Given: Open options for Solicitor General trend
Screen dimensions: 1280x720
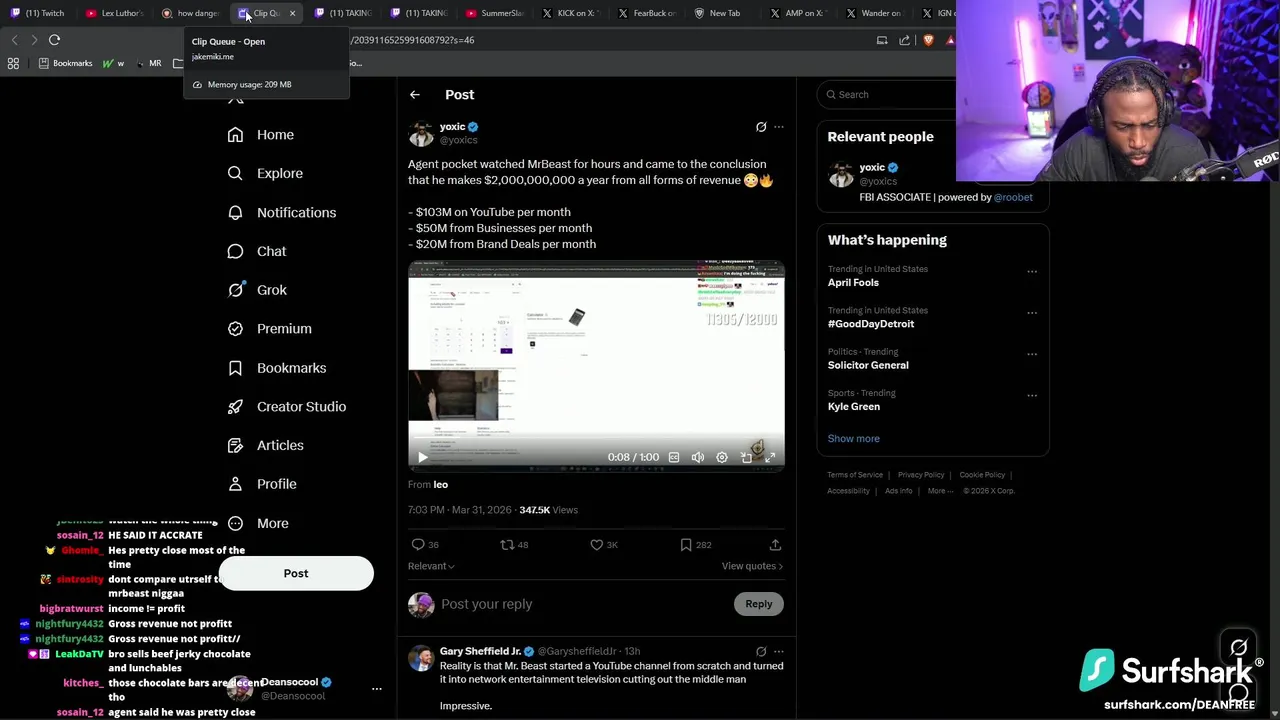Looking at the screenshot, I should [x=1032, y=354].
